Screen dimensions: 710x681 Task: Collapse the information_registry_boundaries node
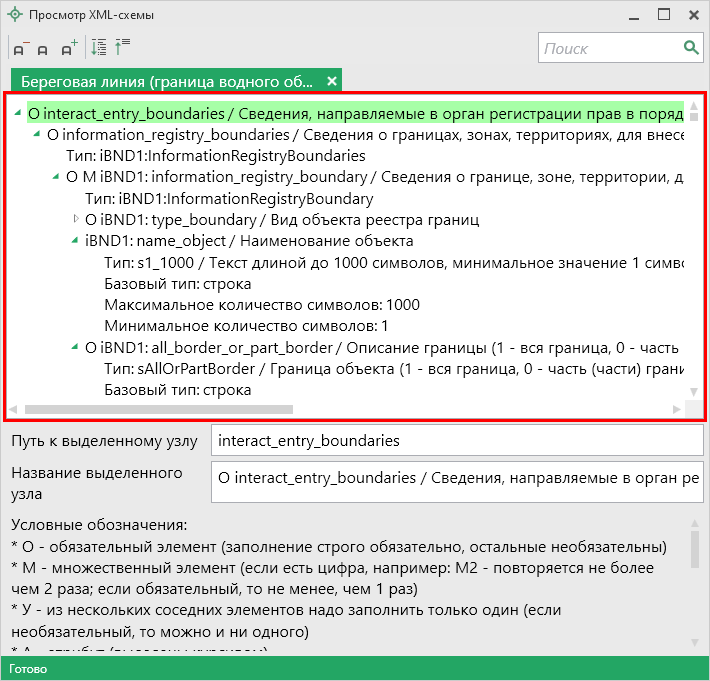click(x=38, y=134)
